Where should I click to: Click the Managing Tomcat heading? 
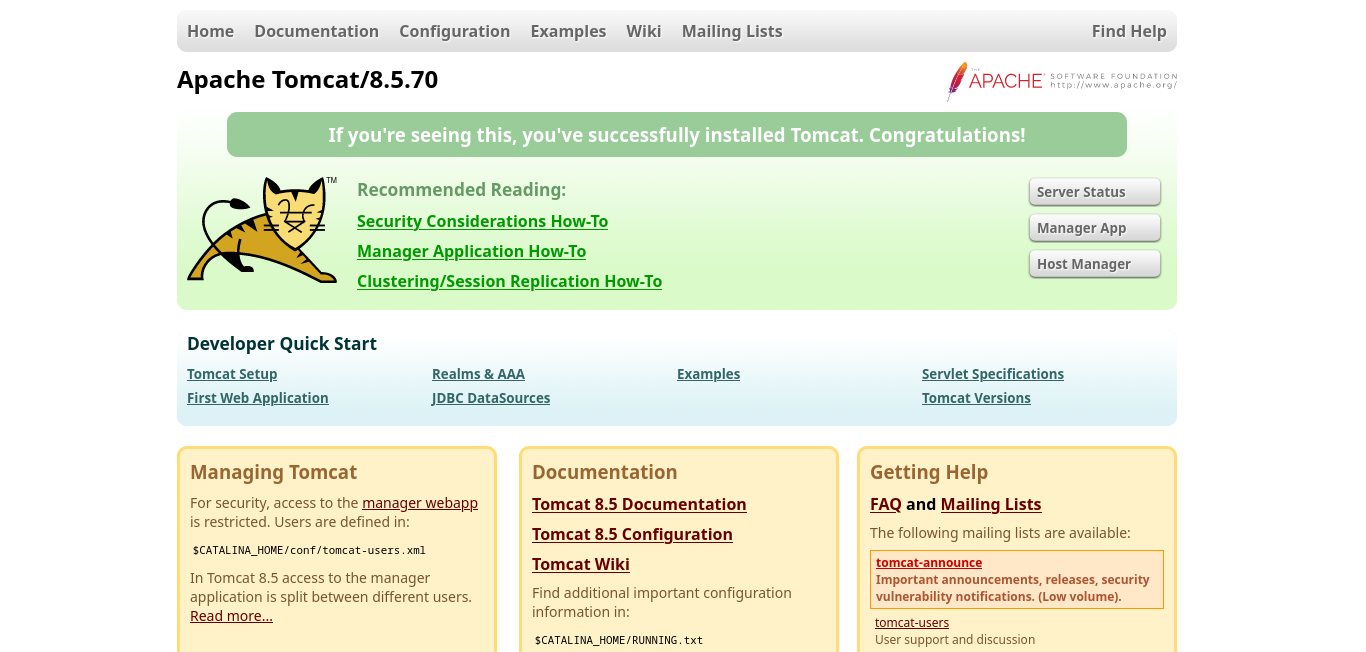point(273,472)
